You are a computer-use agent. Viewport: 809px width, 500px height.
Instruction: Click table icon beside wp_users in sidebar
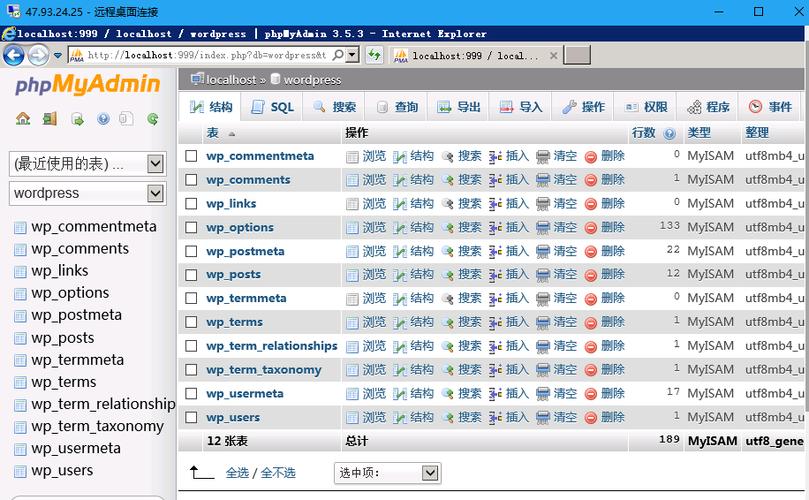coord(20,472)
